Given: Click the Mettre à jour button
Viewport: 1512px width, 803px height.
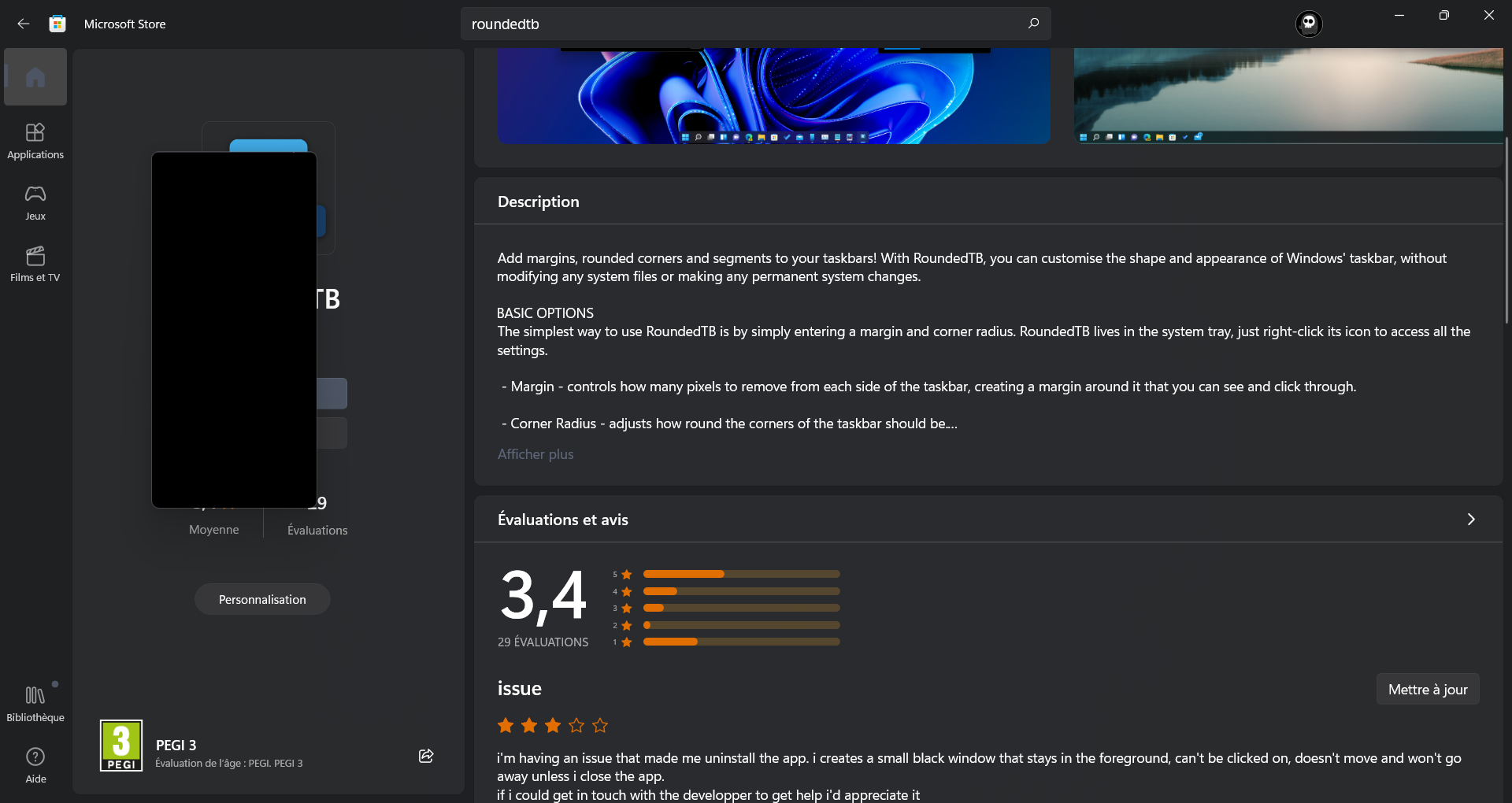Looking at the screenshot, I should 1428,689.
